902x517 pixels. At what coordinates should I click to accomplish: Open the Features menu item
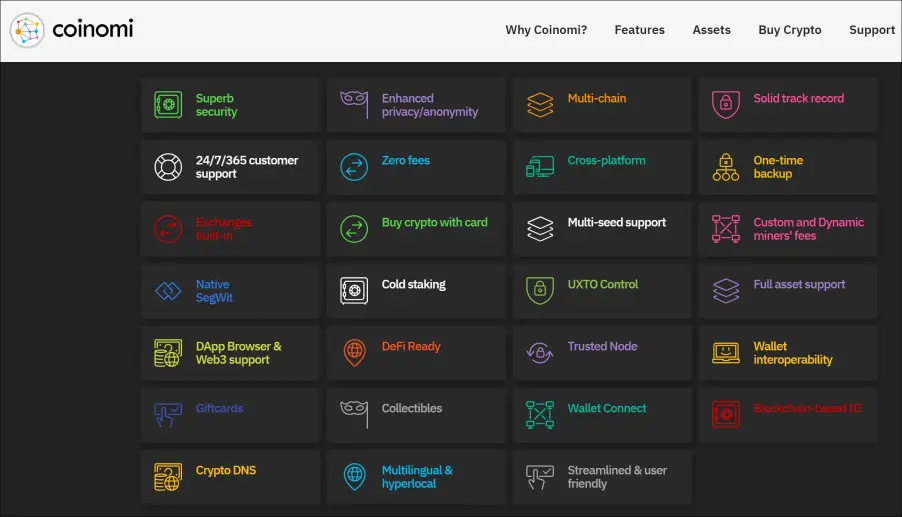point(639,30)
